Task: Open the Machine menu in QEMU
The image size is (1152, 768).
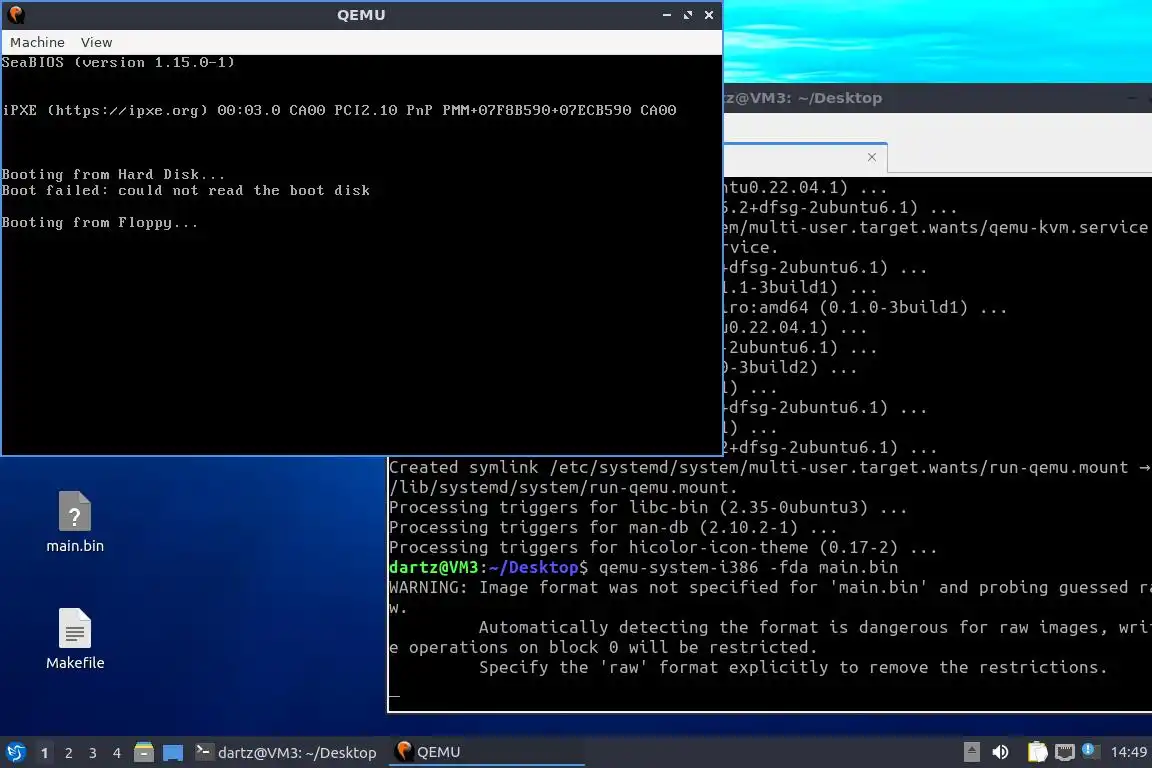Action: point(37,43)
